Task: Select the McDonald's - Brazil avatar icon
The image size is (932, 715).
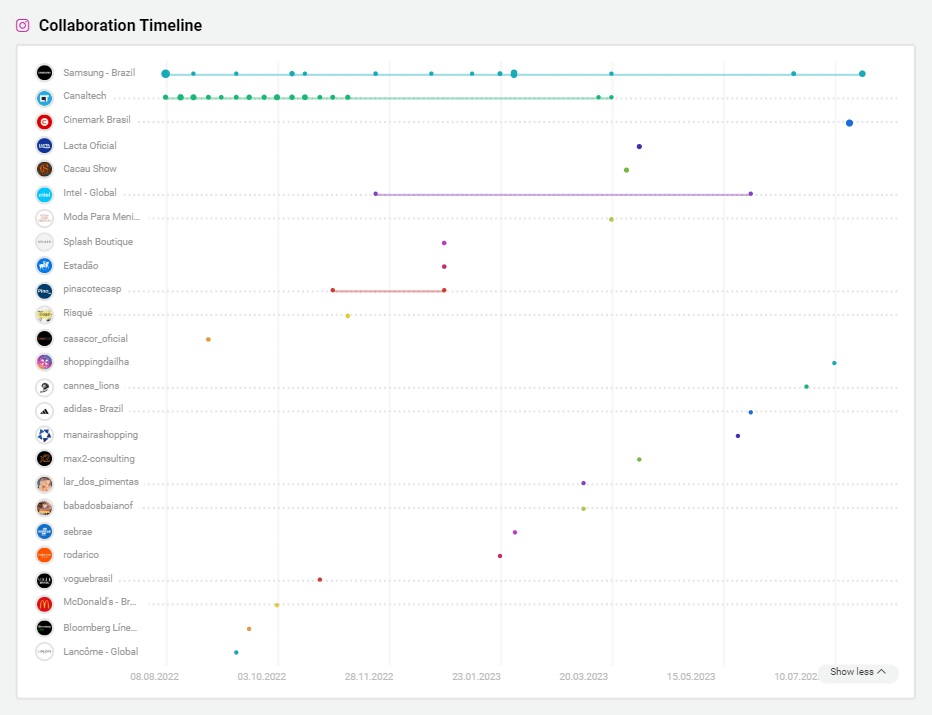Action: (x=44, y=602)
